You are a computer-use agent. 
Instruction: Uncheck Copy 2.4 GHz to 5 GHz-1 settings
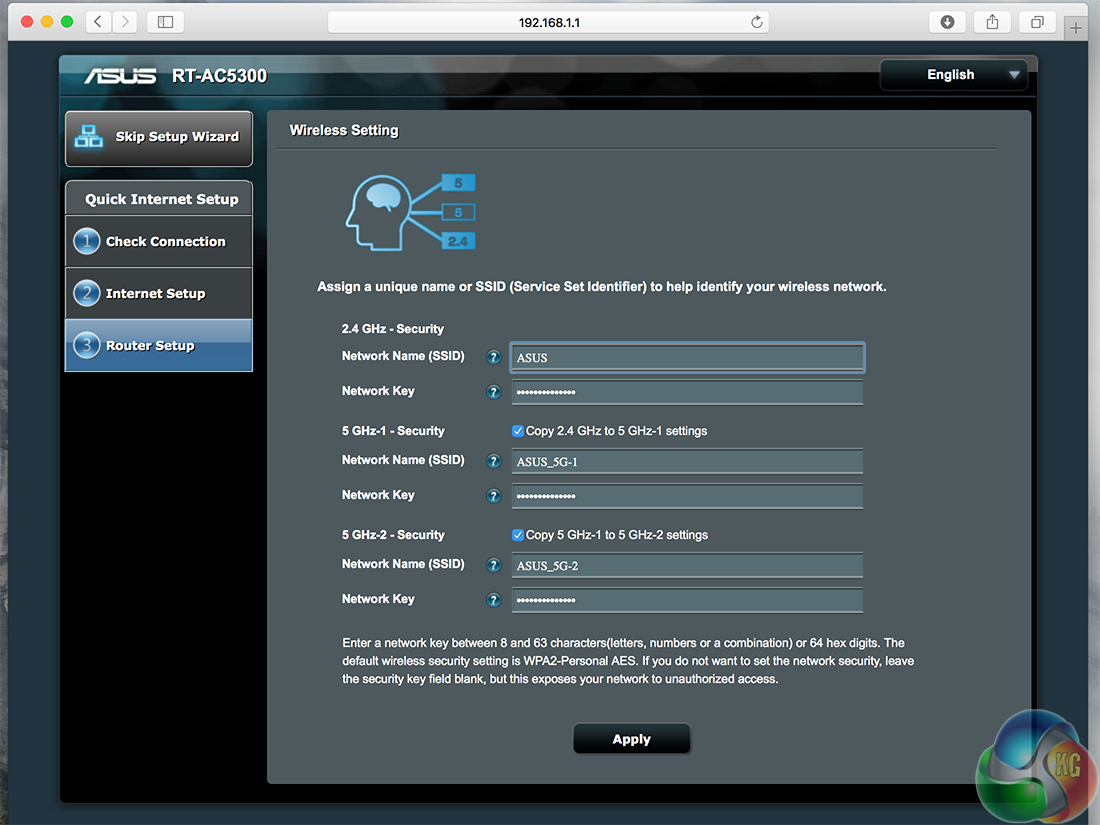(518, 431)
